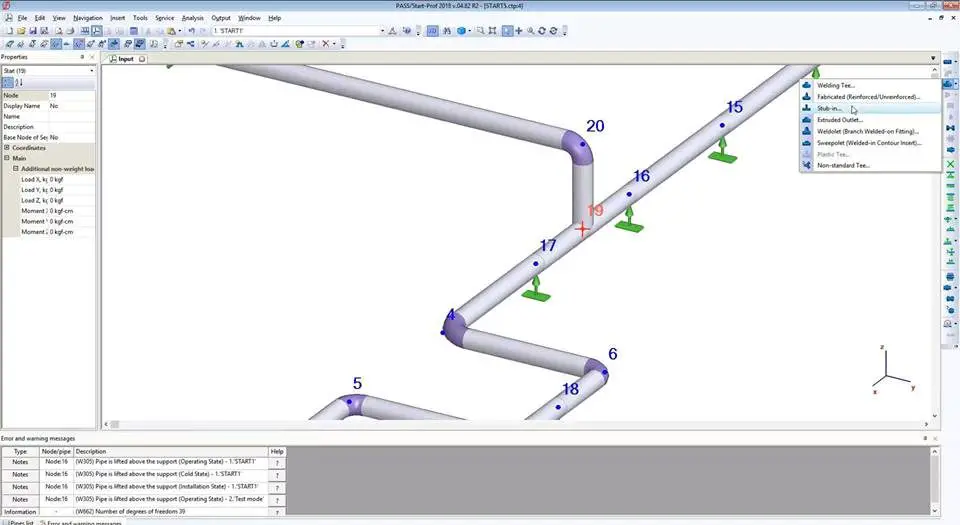Click the Node value field showing 19
Screen dimensions: 960x525
point(70,95)
